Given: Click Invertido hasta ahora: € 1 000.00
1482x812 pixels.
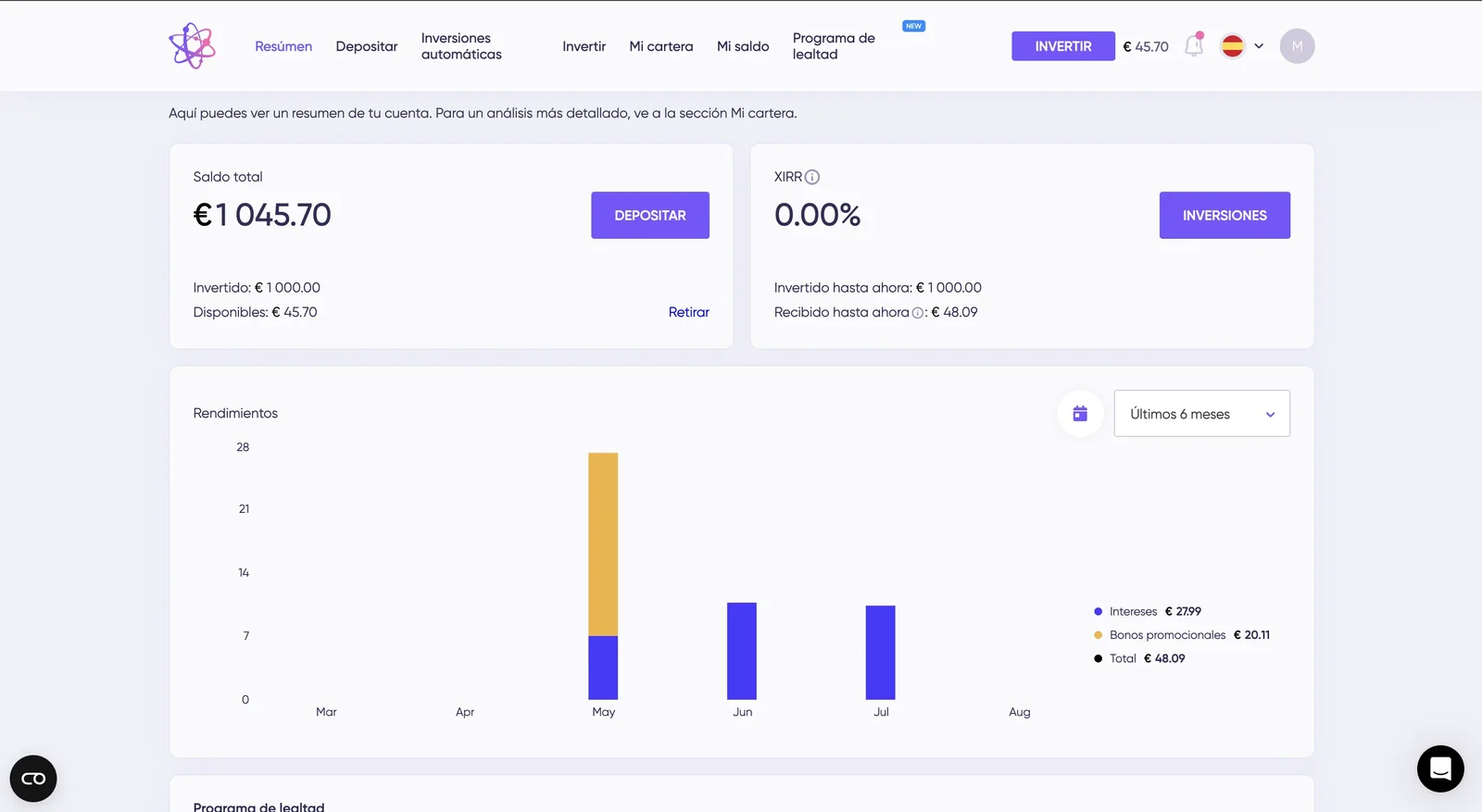Looking at the screenshot, I should (x=878, y=288).
